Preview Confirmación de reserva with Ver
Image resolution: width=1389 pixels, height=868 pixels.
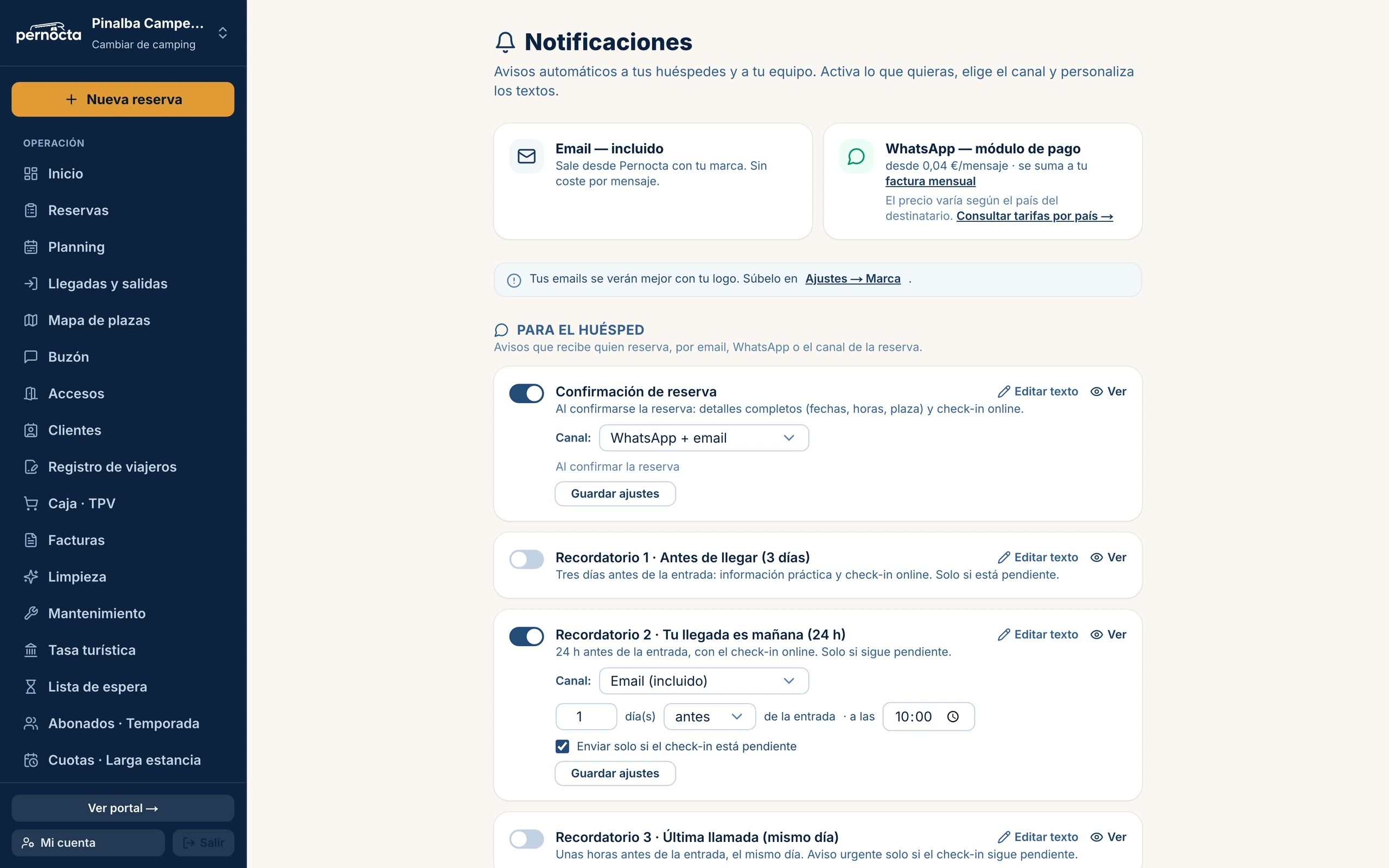click(x=1108, y=392)
